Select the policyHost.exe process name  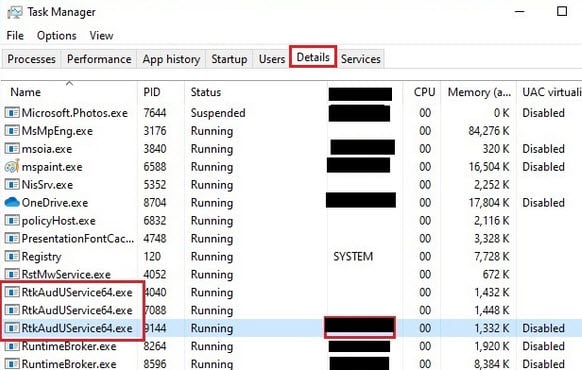click(x=59, y=221)
